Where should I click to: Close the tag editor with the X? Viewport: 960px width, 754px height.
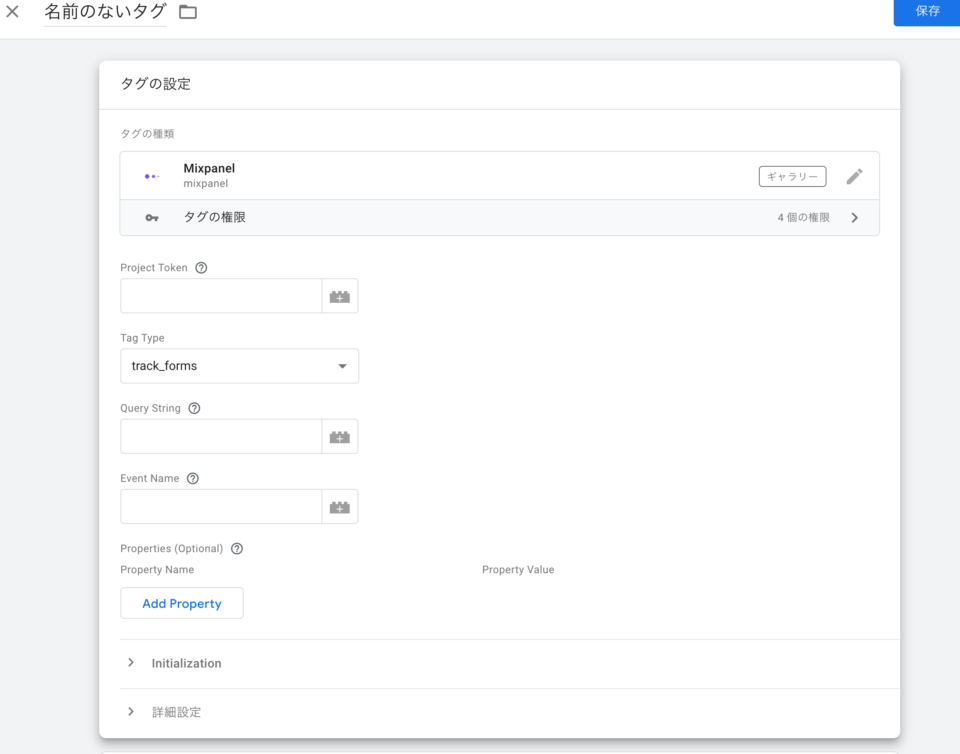13,13
